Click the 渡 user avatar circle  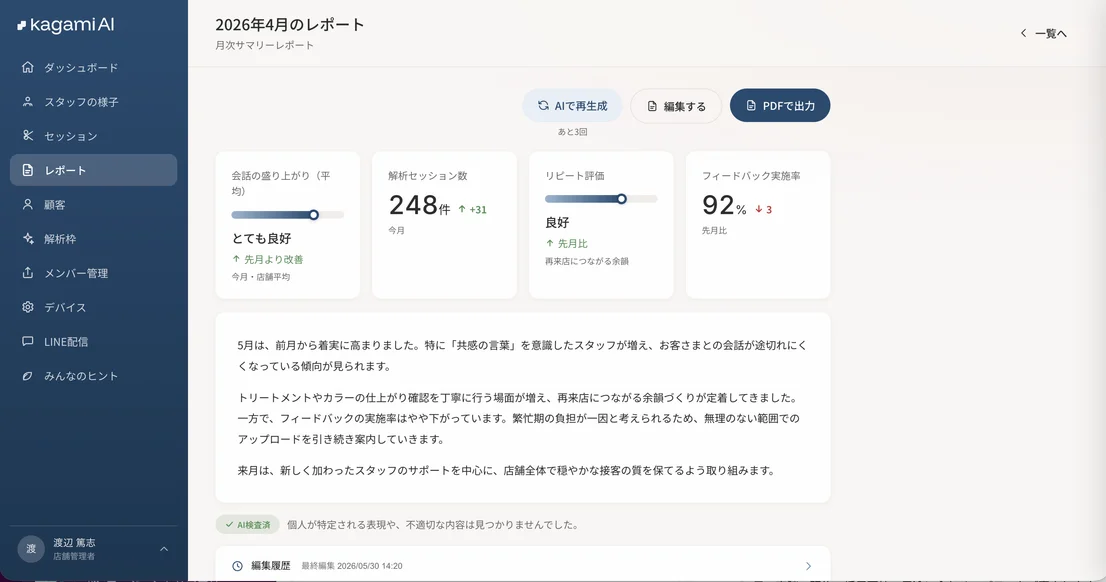(x=31, y=549)
